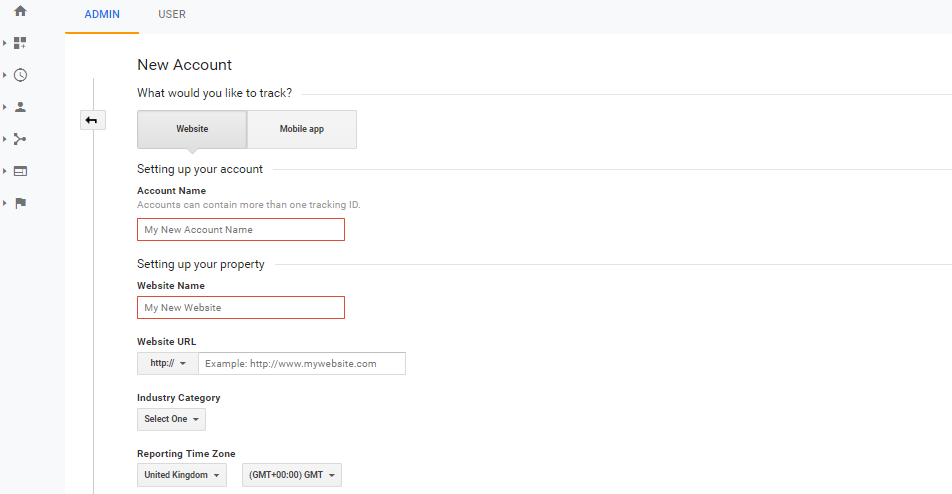Screen dimensions: 952x494
Task: Click the back arrow button
Action: (x=92, y=120)
